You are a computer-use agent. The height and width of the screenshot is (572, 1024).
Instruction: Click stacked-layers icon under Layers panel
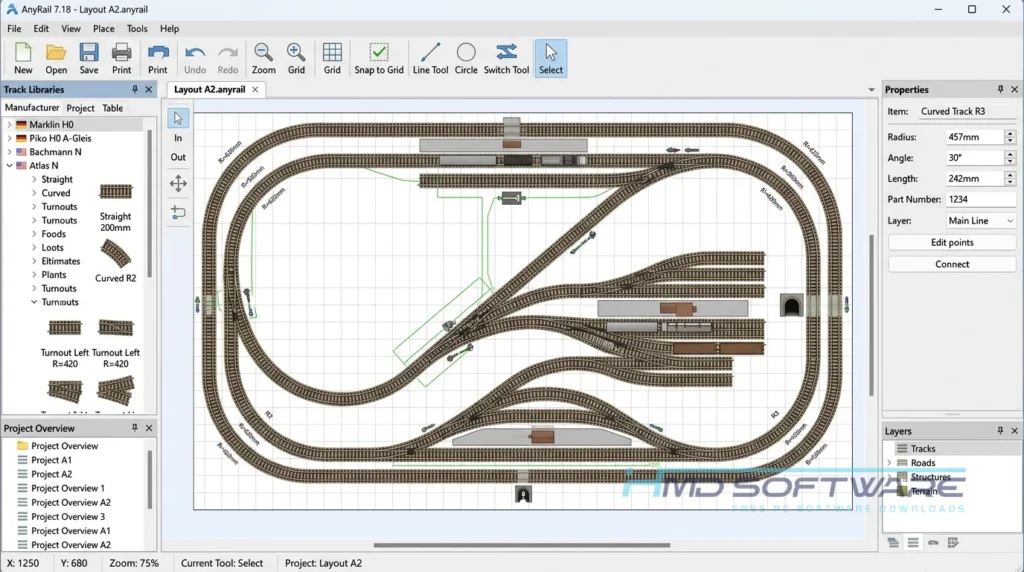(893, 543)
